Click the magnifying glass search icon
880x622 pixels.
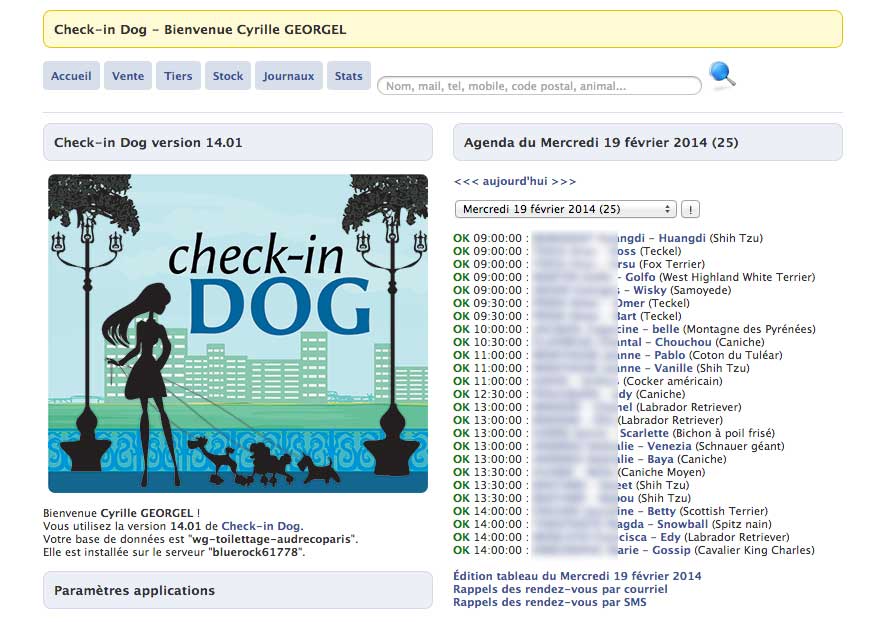(722, 75)
